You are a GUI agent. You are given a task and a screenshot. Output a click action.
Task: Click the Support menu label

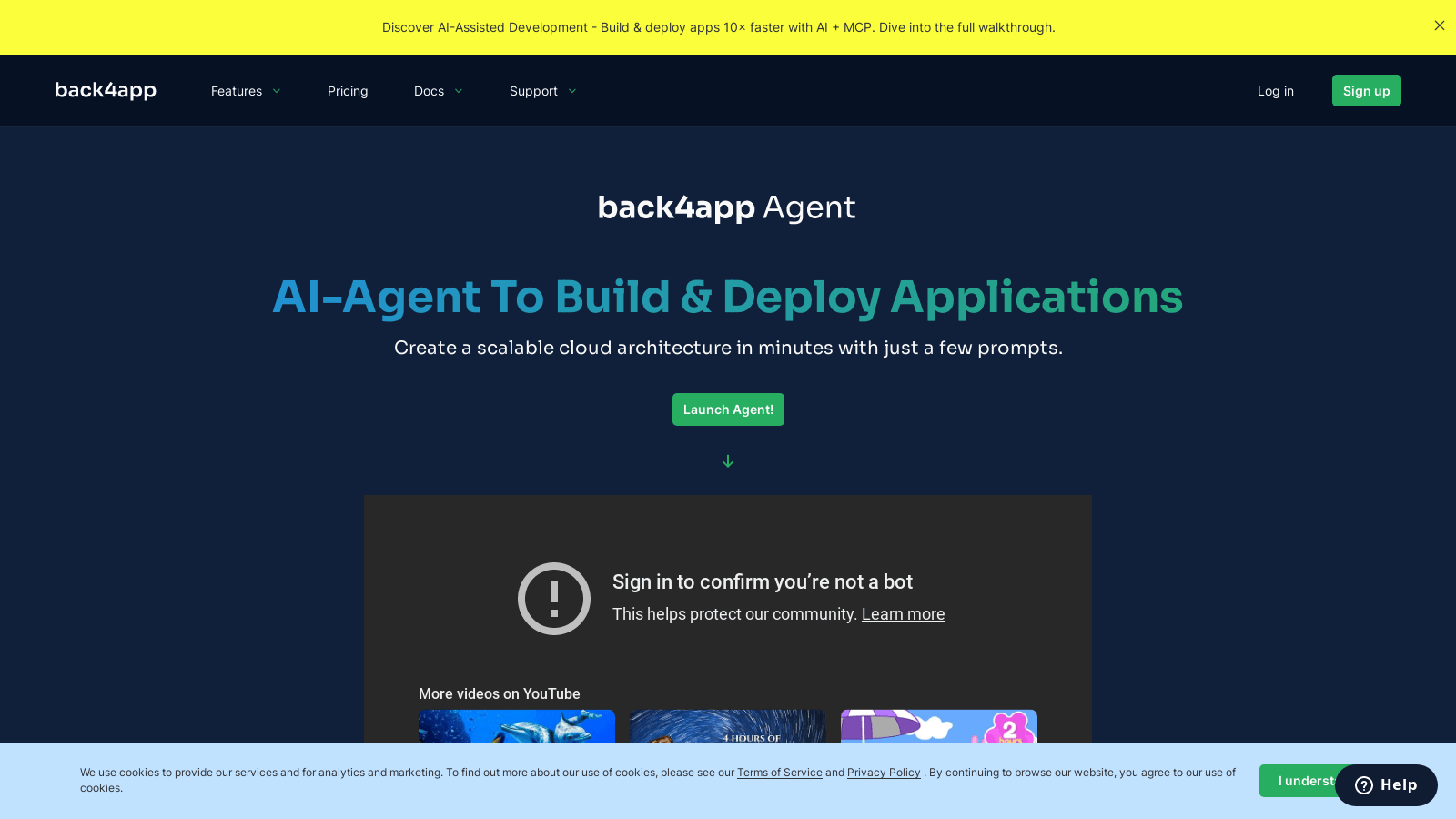pyautogui.click(x=533, y=91)
